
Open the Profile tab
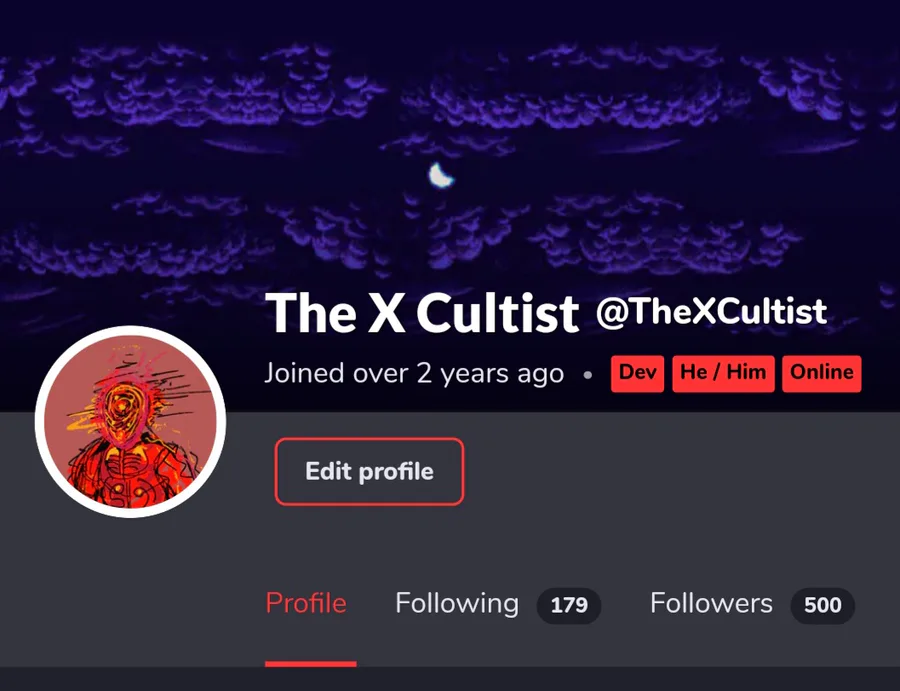tap(306, 603)
